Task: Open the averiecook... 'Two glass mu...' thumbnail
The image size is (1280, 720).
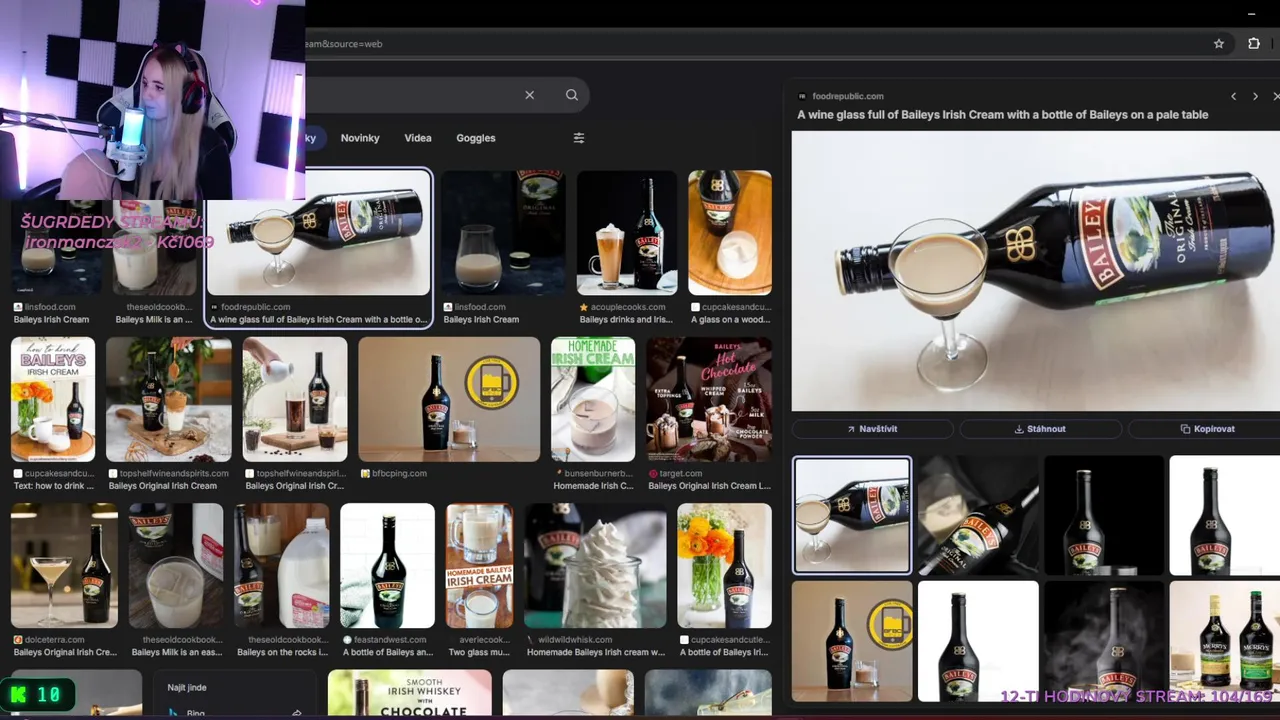Action: [480, 566]
